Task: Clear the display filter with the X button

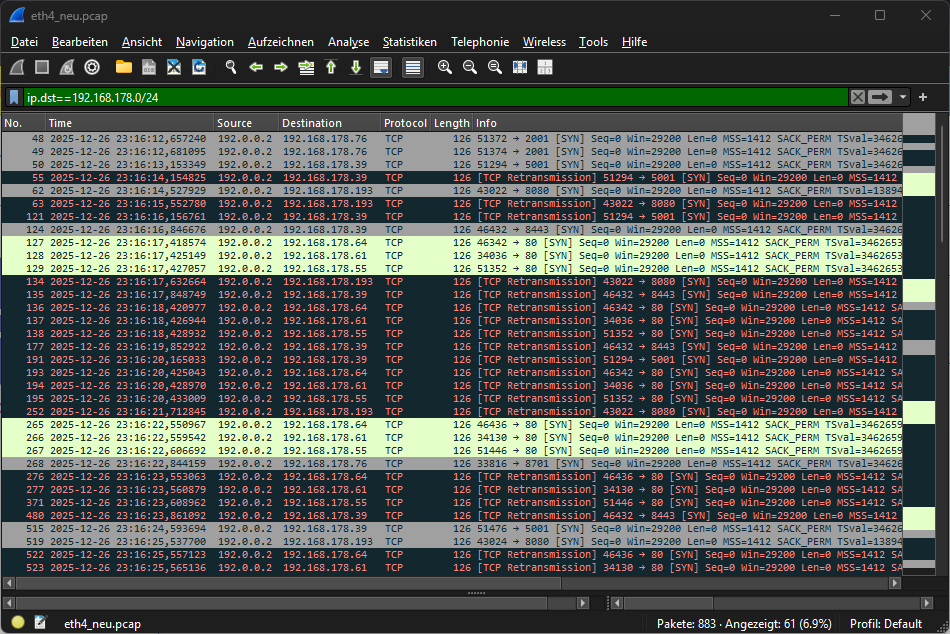Action: pyautogui.click(x=857, y=98)
